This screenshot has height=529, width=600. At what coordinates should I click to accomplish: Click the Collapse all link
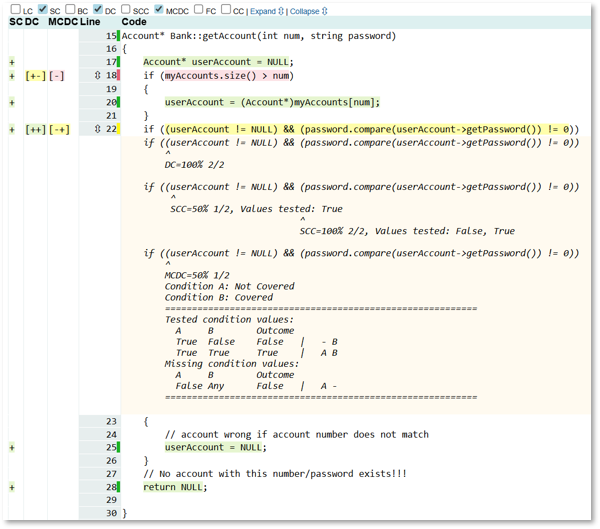(309, 11)
